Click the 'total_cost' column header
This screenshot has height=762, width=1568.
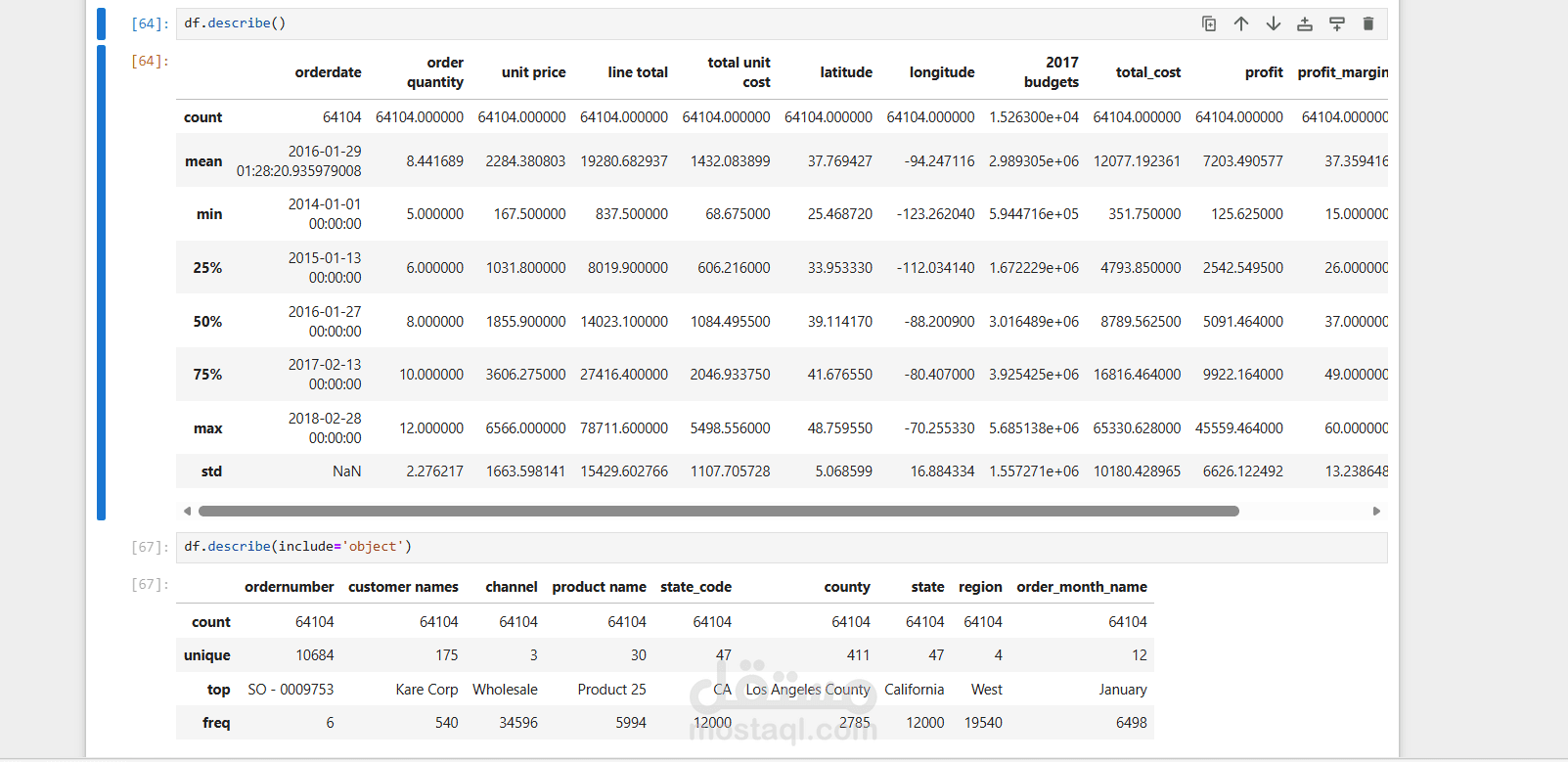[1148, 72]
